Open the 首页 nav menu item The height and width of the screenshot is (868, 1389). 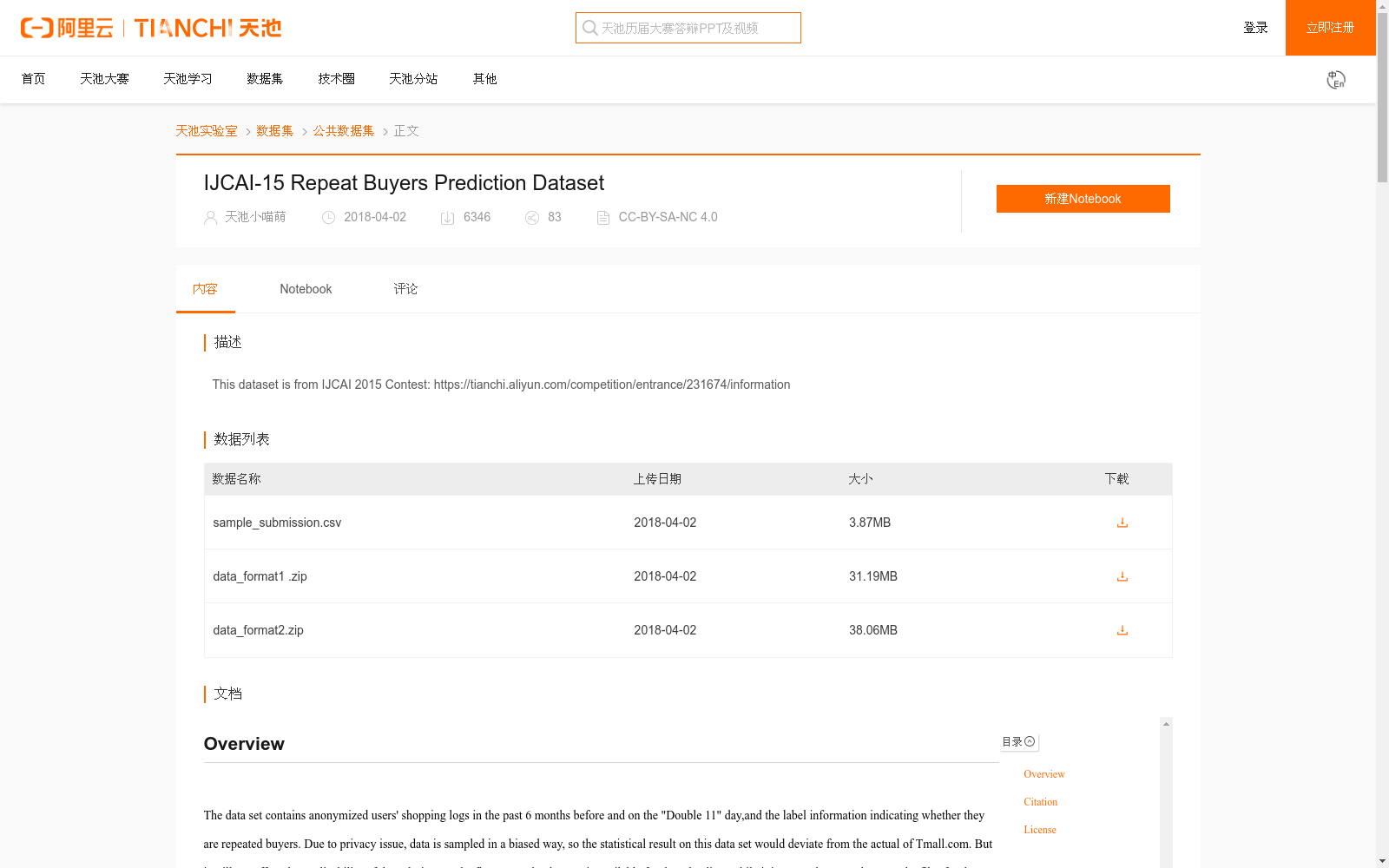(x=33, y=79)
